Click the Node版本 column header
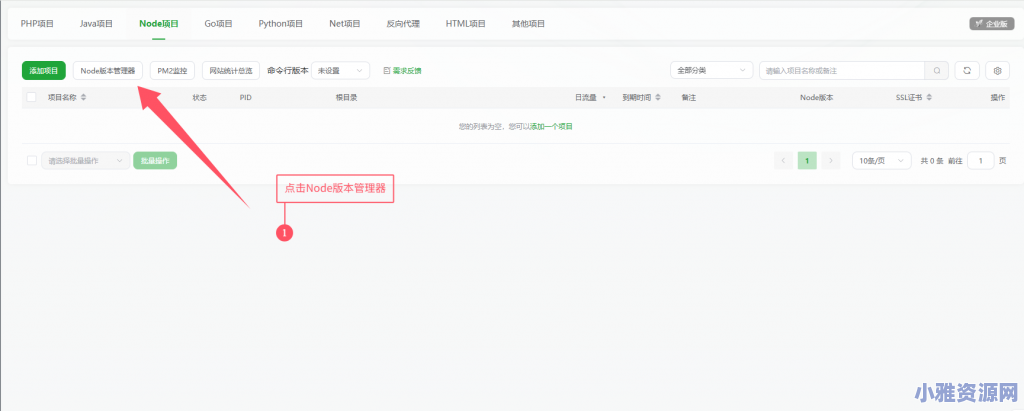The image size is (1024, 411). 816,97
